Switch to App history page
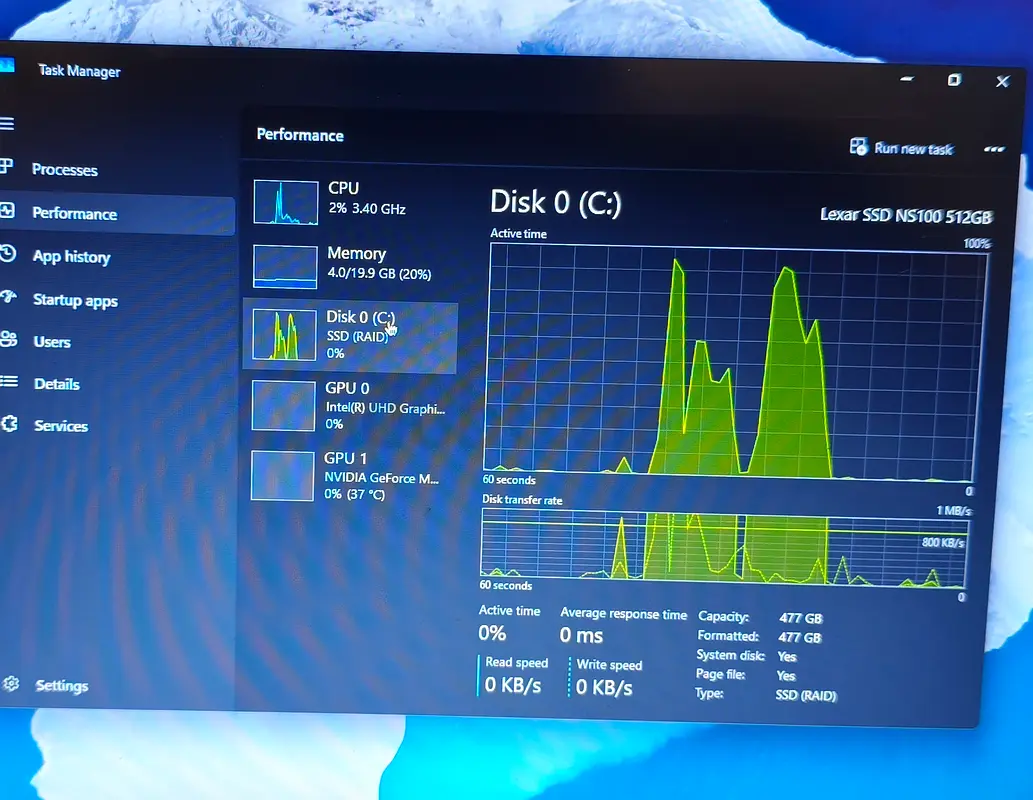The width and height of the screenshot is (1033, 800). pyautogui.click(x=71, y=256)
